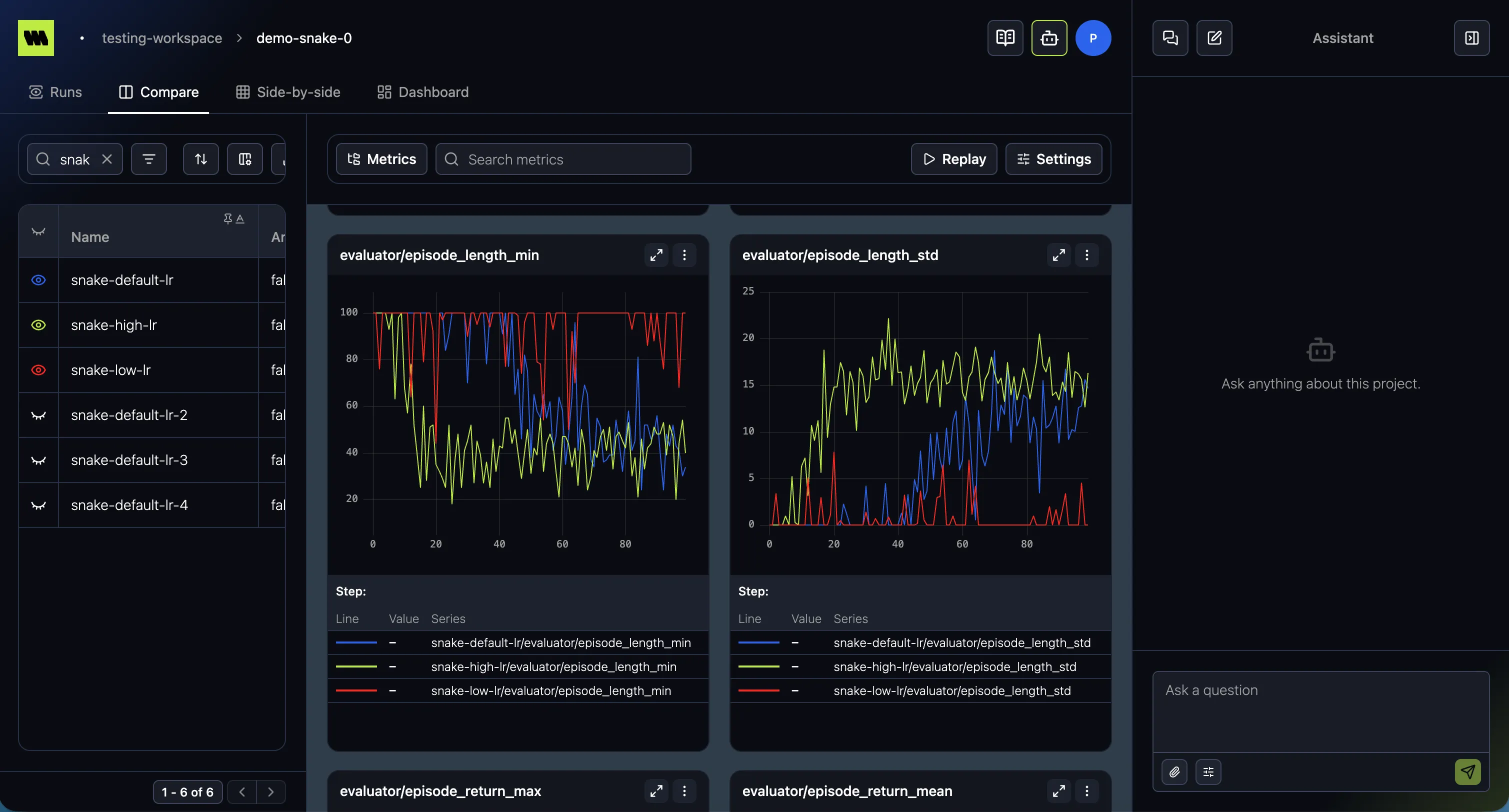Hide the snake-low-lr run
The width and height of the screenshot is (1509, 812).
38,370
